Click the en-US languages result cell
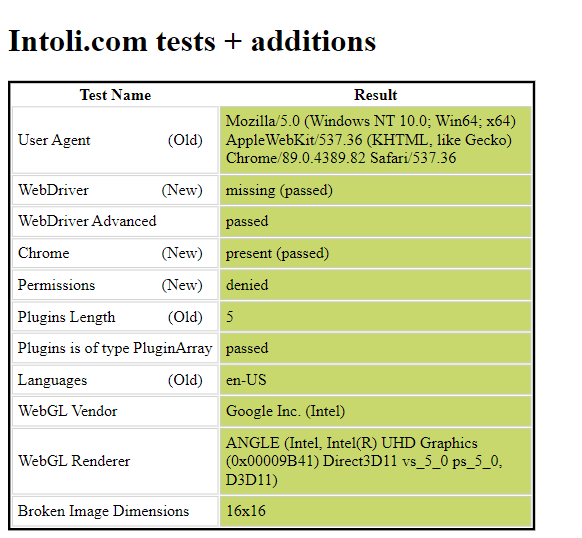This screenshot has width=582, height=538. (376, 380)
